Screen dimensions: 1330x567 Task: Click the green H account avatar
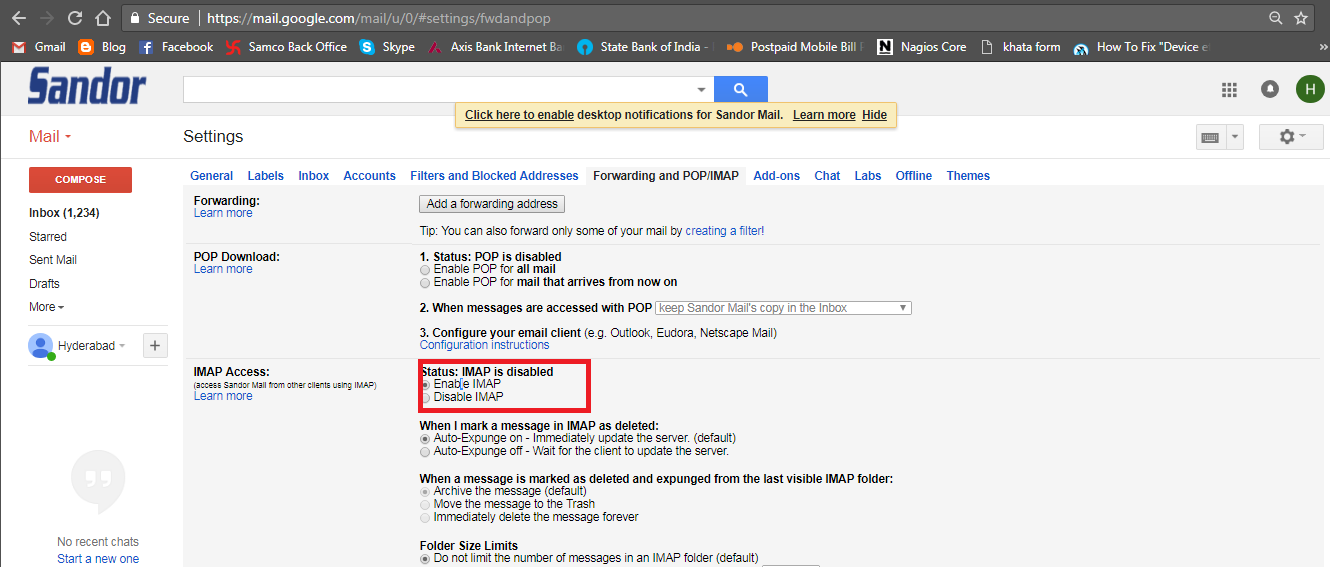pos(1309,90)
